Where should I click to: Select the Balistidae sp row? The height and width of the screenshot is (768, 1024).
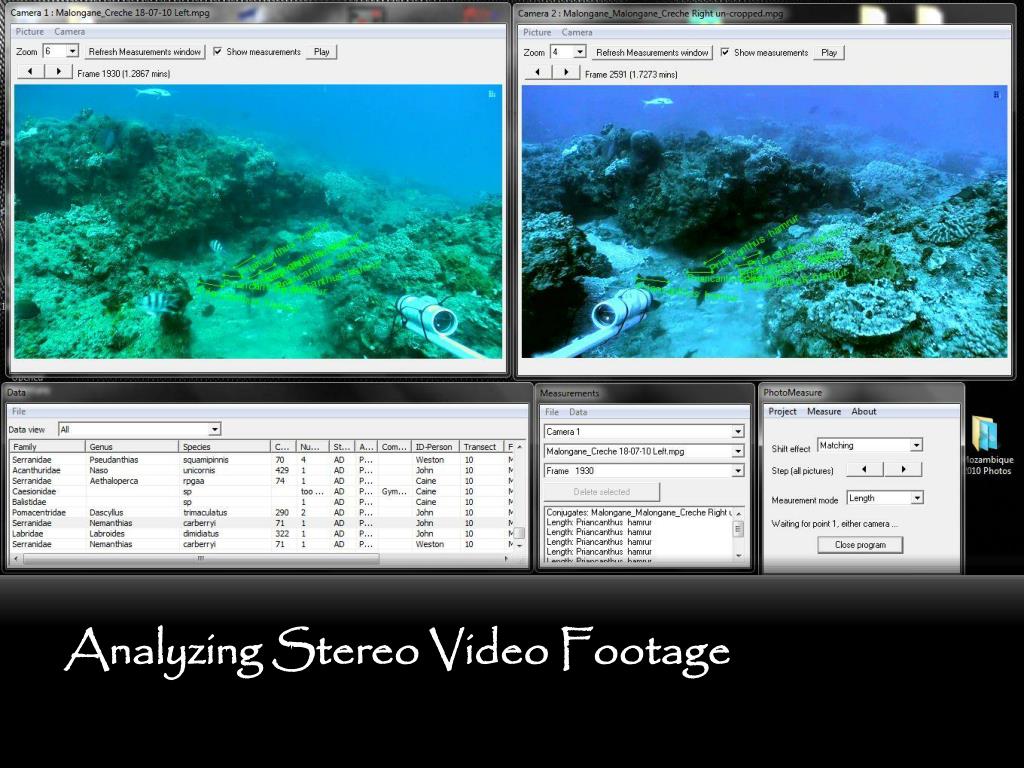[261, 502]
